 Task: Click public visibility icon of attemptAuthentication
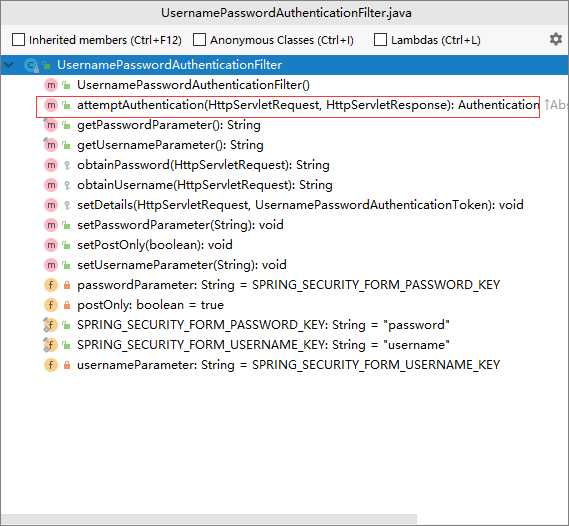click(x=66, y=105)
